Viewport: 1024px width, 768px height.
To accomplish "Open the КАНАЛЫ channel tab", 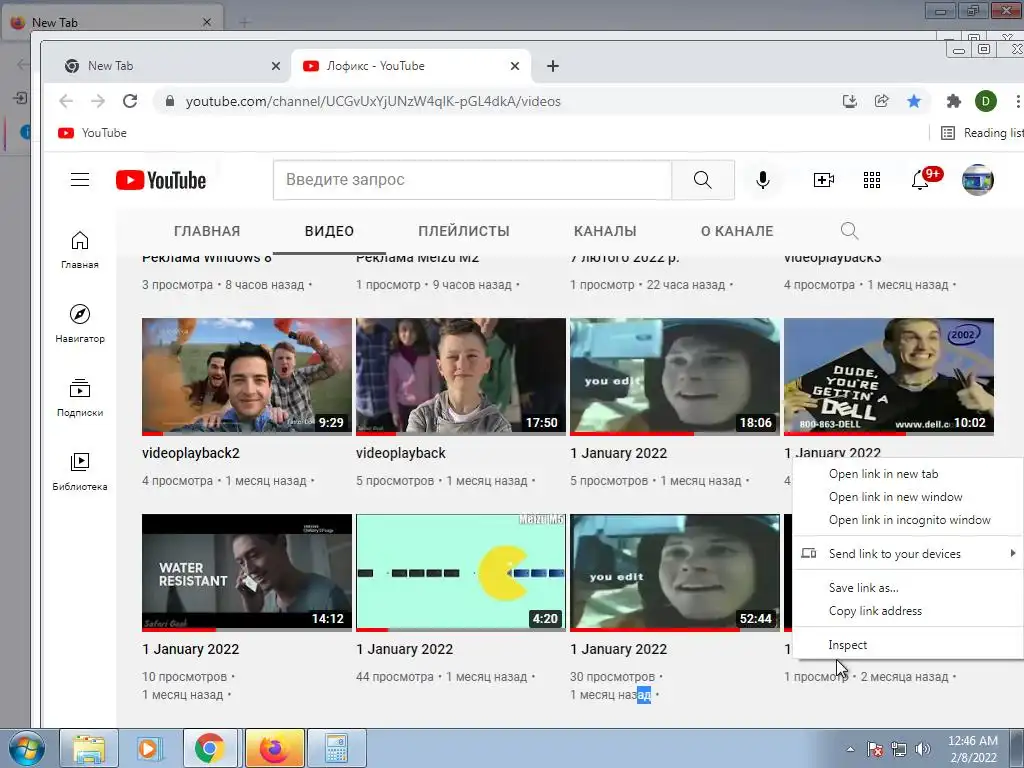I will coord(605,231).
